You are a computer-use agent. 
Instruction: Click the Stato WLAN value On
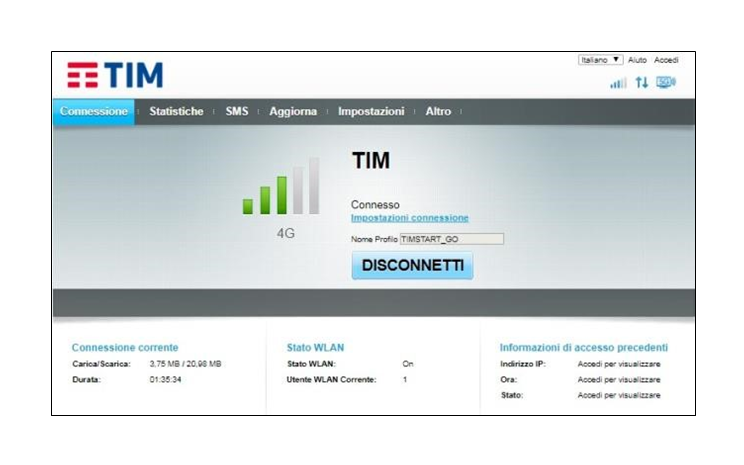(408, 364)
